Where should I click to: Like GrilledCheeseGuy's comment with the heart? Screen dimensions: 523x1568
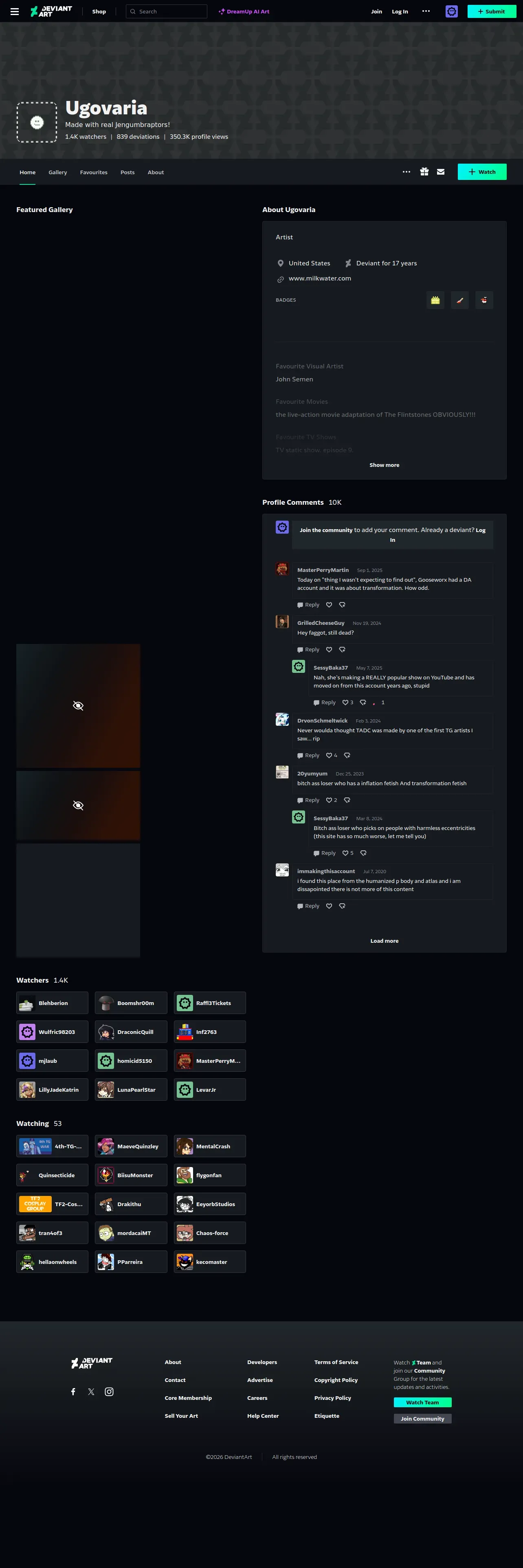(x=329, y=650)
